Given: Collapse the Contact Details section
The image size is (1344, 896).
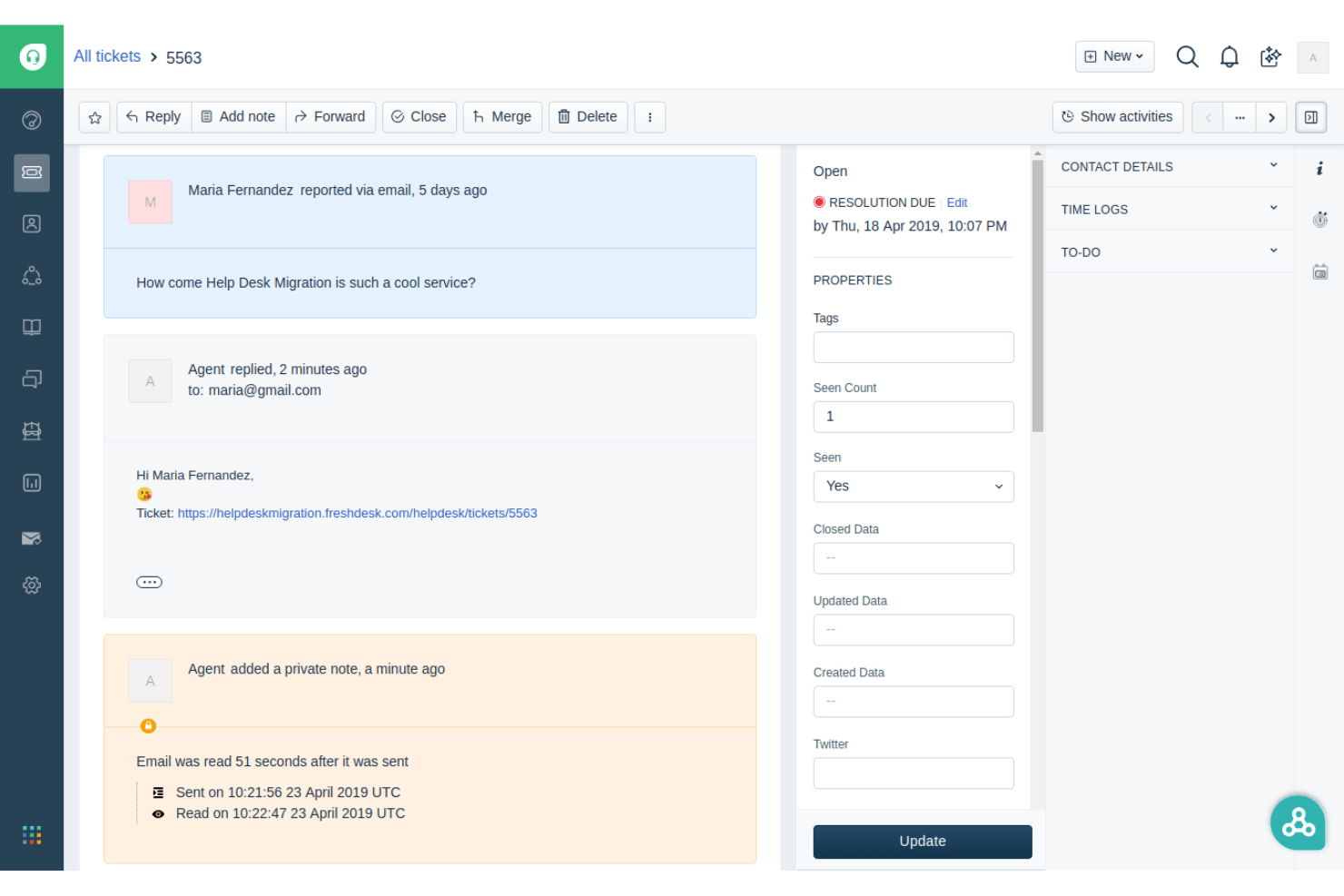Looking at the screenshot, I should (1274, 165).
